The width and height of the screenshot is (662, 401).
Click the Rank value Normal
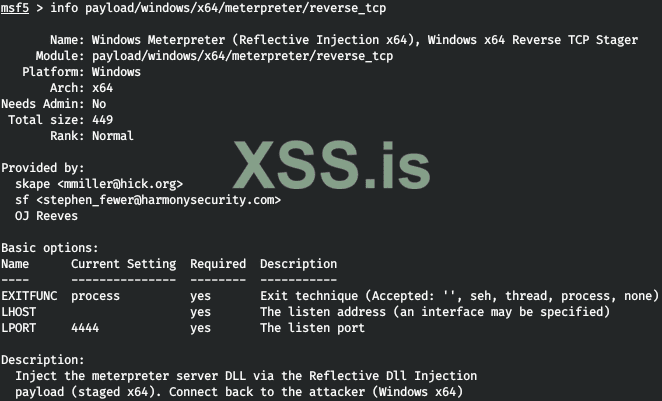pos(113,136)
